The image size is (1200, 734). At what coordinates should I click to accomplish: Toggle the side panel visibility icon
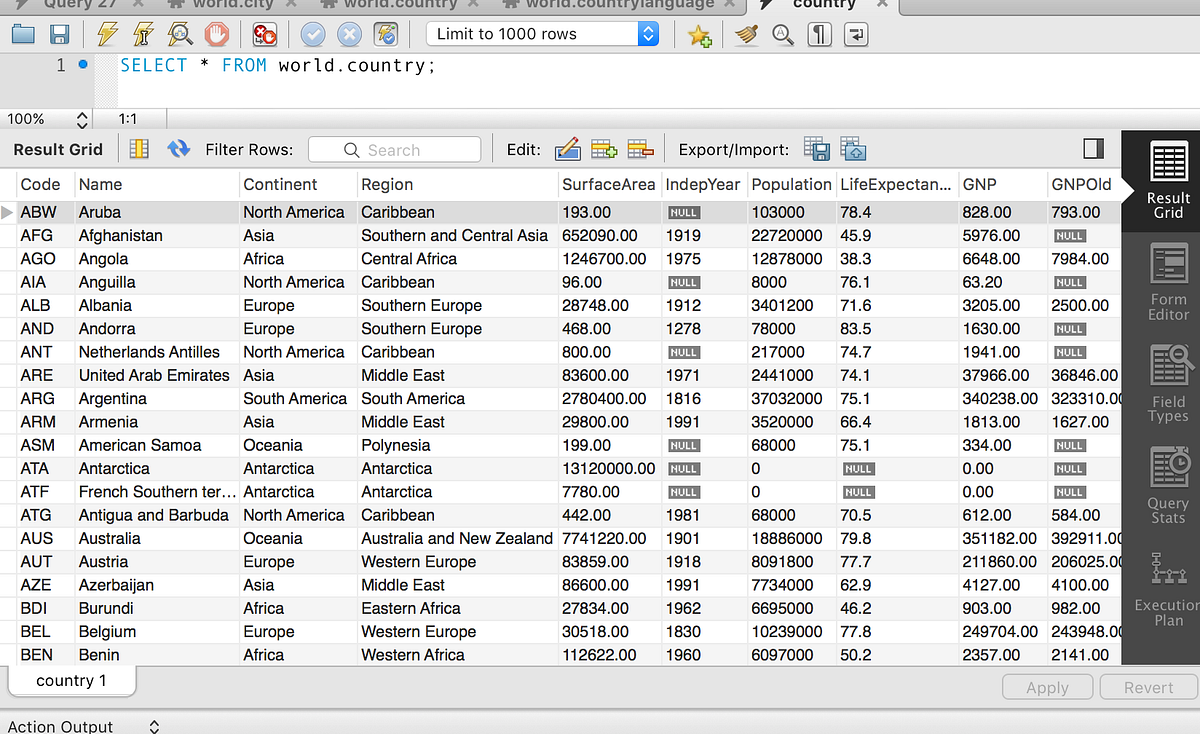tap(1093, 148)
